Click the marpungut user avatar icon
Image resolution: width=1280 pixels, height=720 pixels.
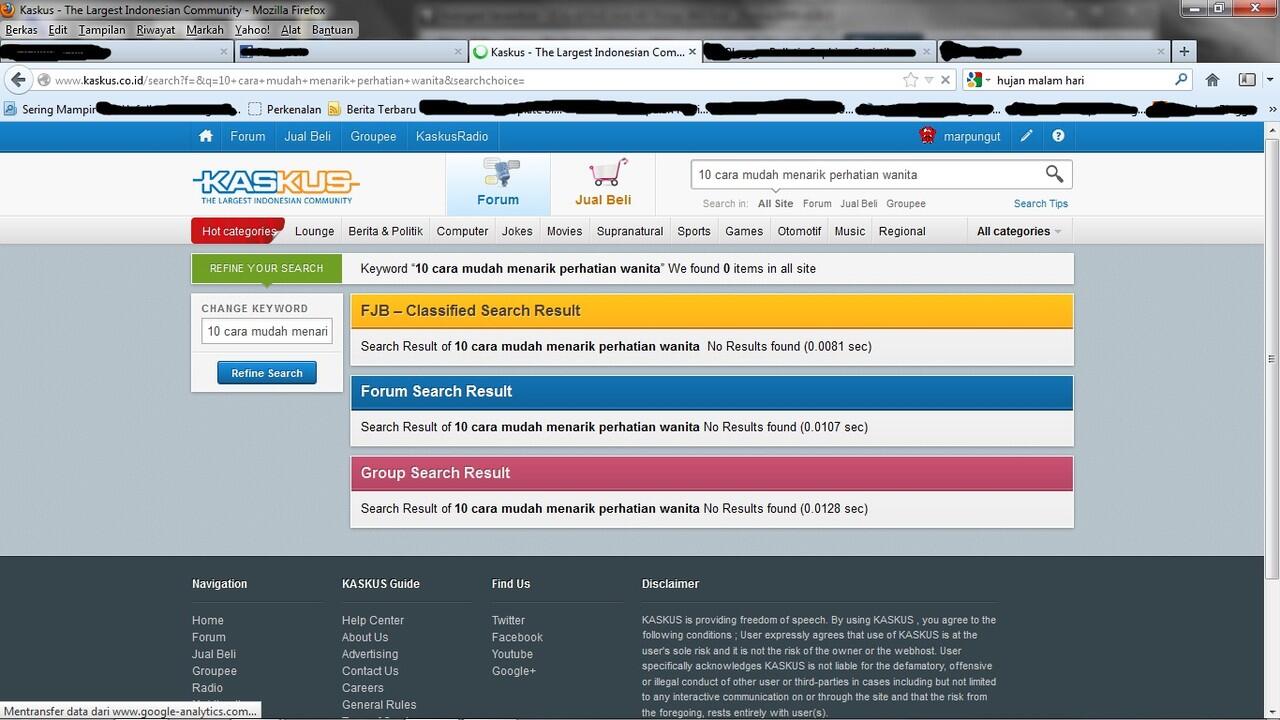click(x=927, y=136)
